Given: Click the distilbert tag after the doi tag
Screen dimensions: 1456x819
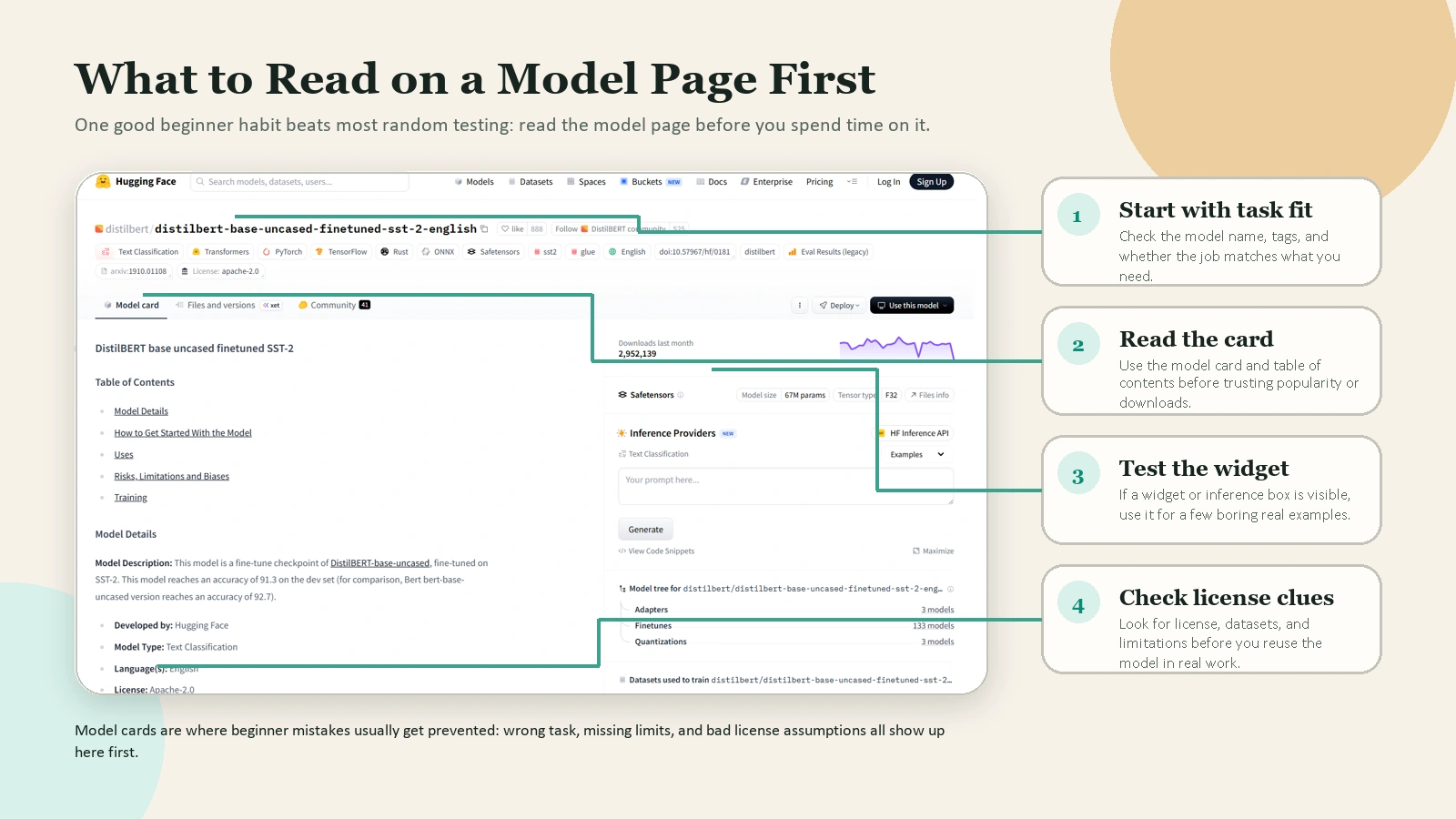Looking at the screenshot, I should click(760, 252).
